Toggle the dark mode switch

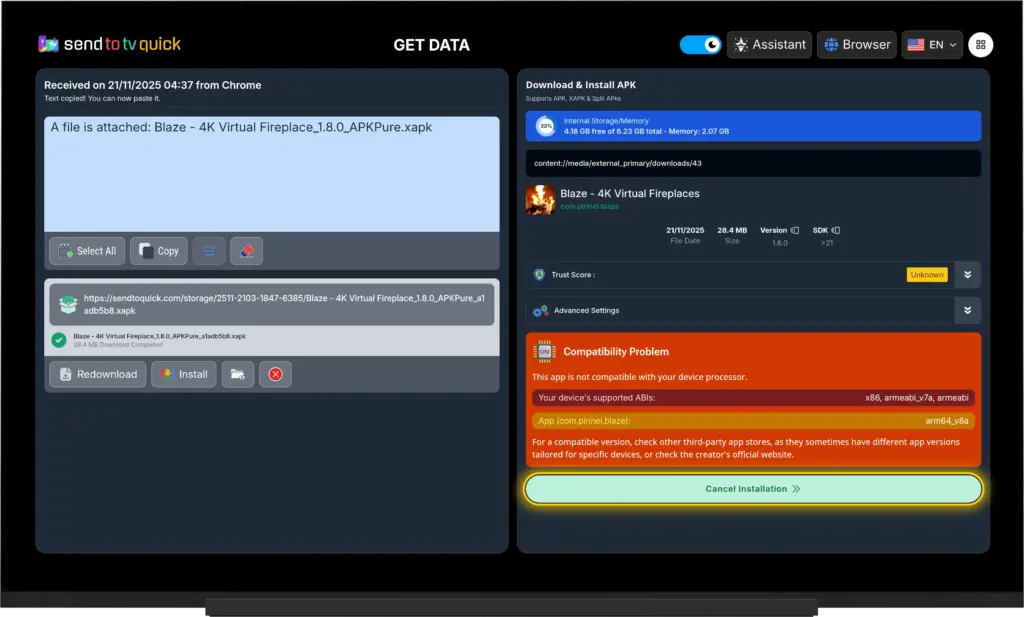click(700, 45)
